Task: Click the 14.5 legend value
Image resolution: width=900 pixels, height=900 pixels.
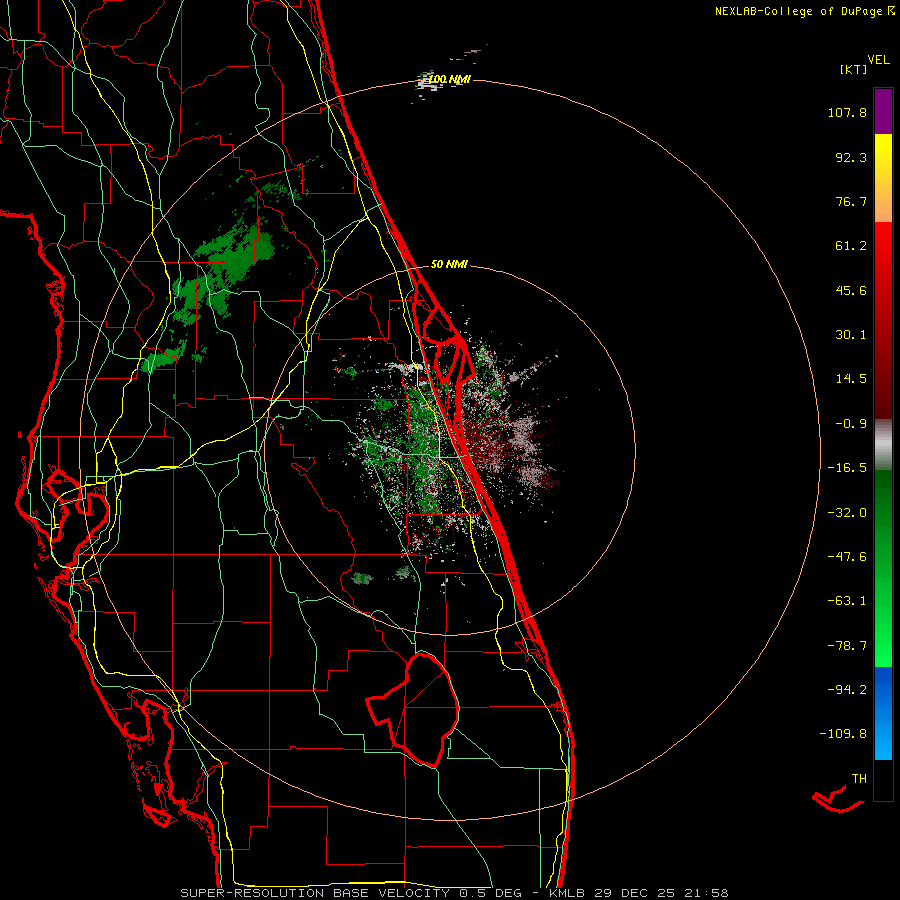Action: [x=851, y=379]
